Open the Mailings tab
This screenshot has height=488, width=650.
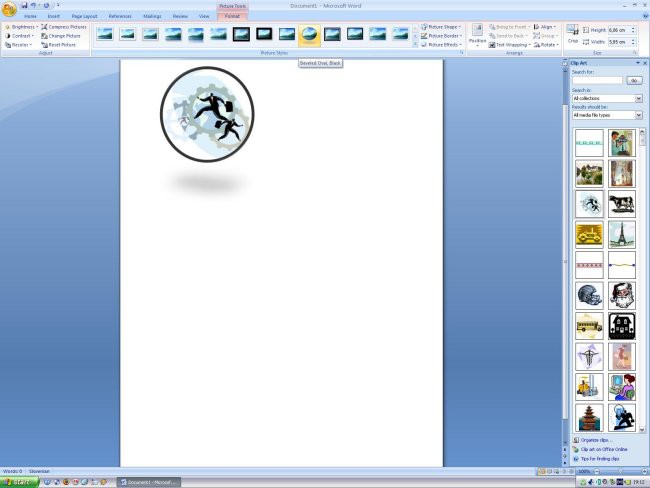coord(152,16)
